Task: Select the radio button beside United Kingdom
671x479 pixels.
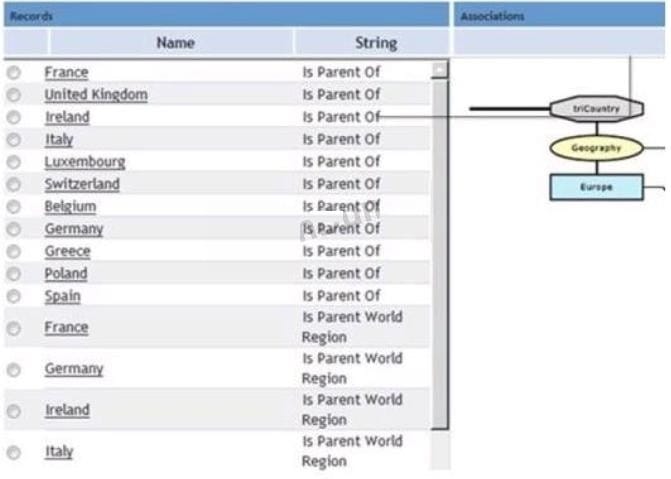Action: [x=14, y=95]
